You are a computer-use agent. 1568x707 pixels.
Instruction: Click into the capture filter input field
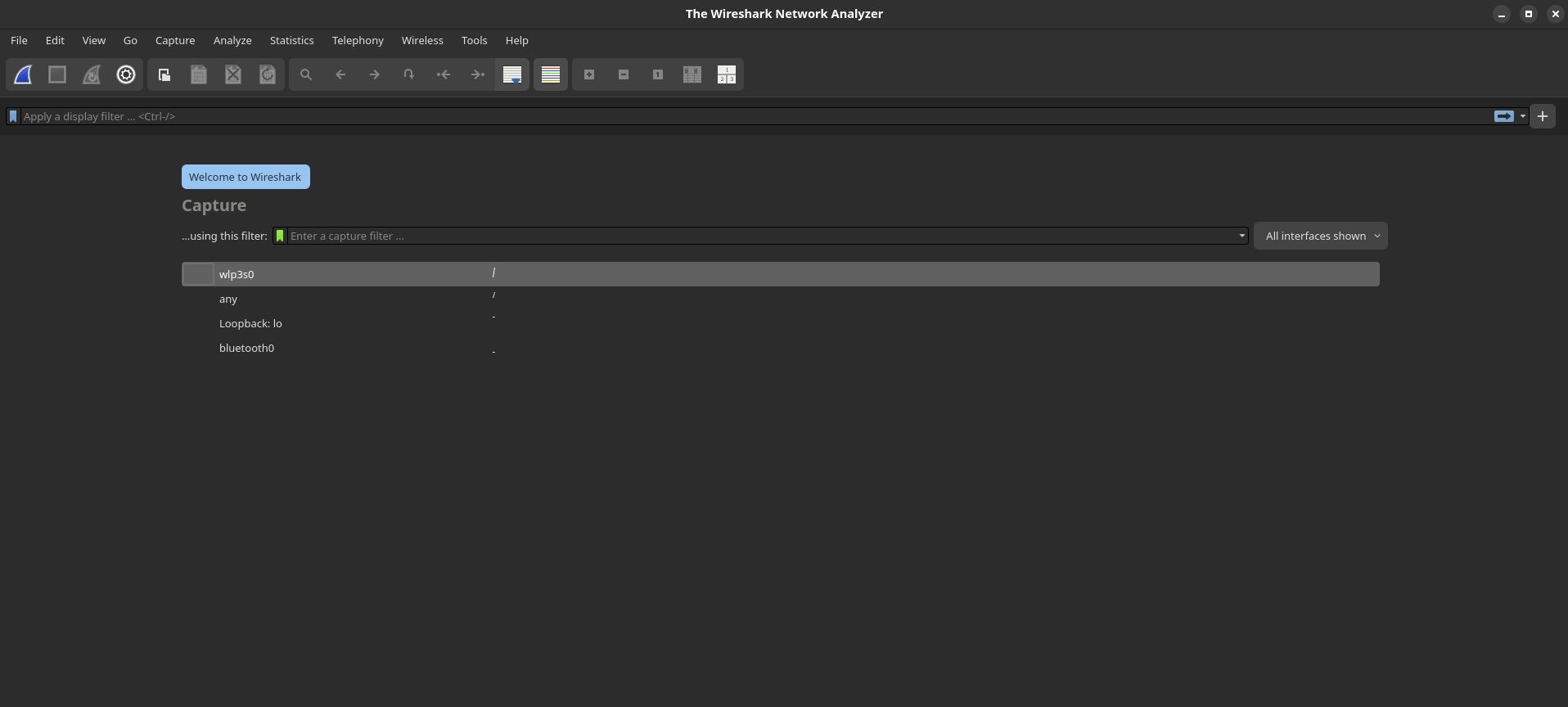coord(761,236)
